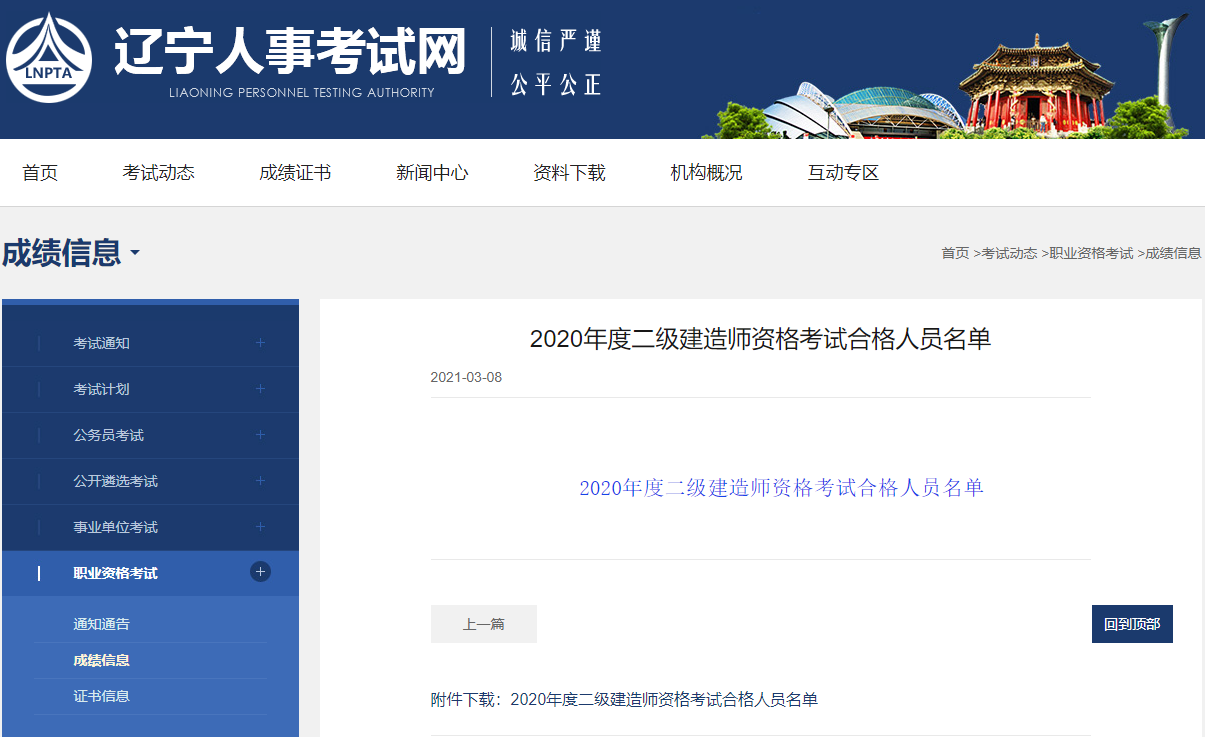Click the circled plus icon on 职业资格考试
The height and width of the screenshot is (737, 1205).
click(x=260, y=572)
